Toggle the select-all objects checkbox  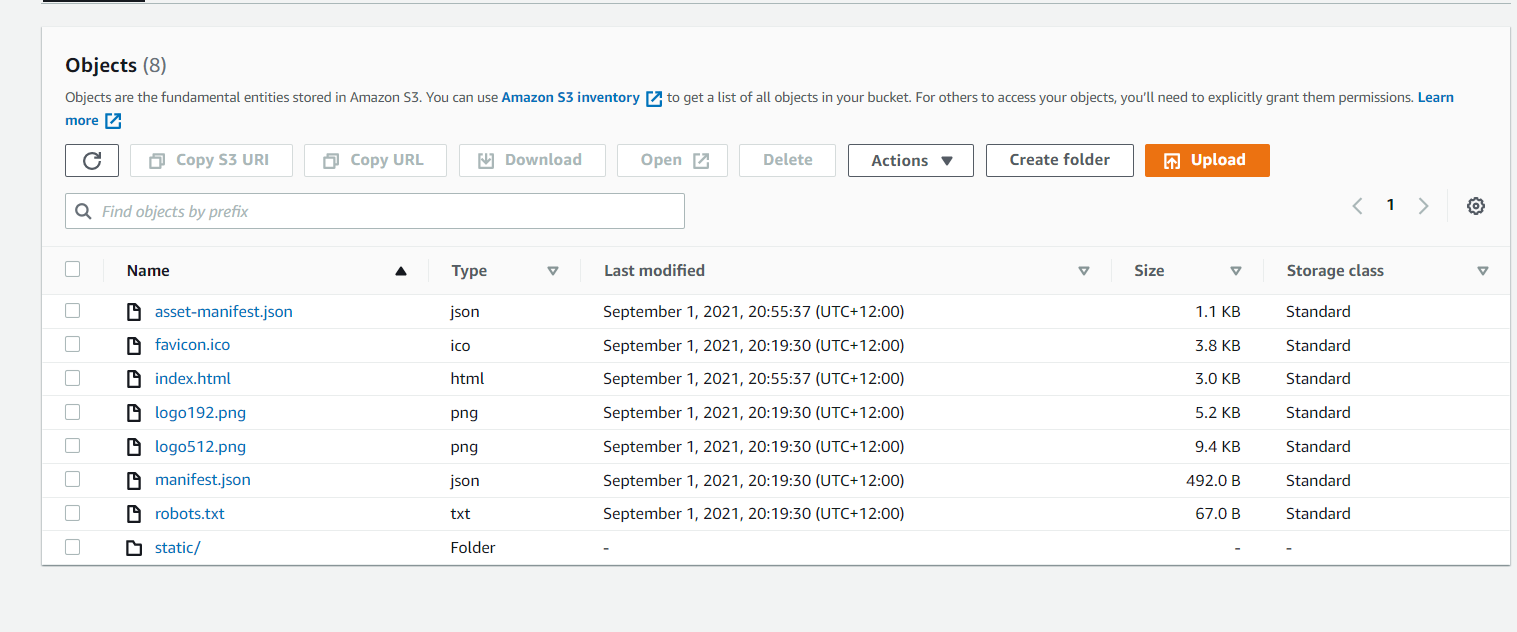(72, 269)
